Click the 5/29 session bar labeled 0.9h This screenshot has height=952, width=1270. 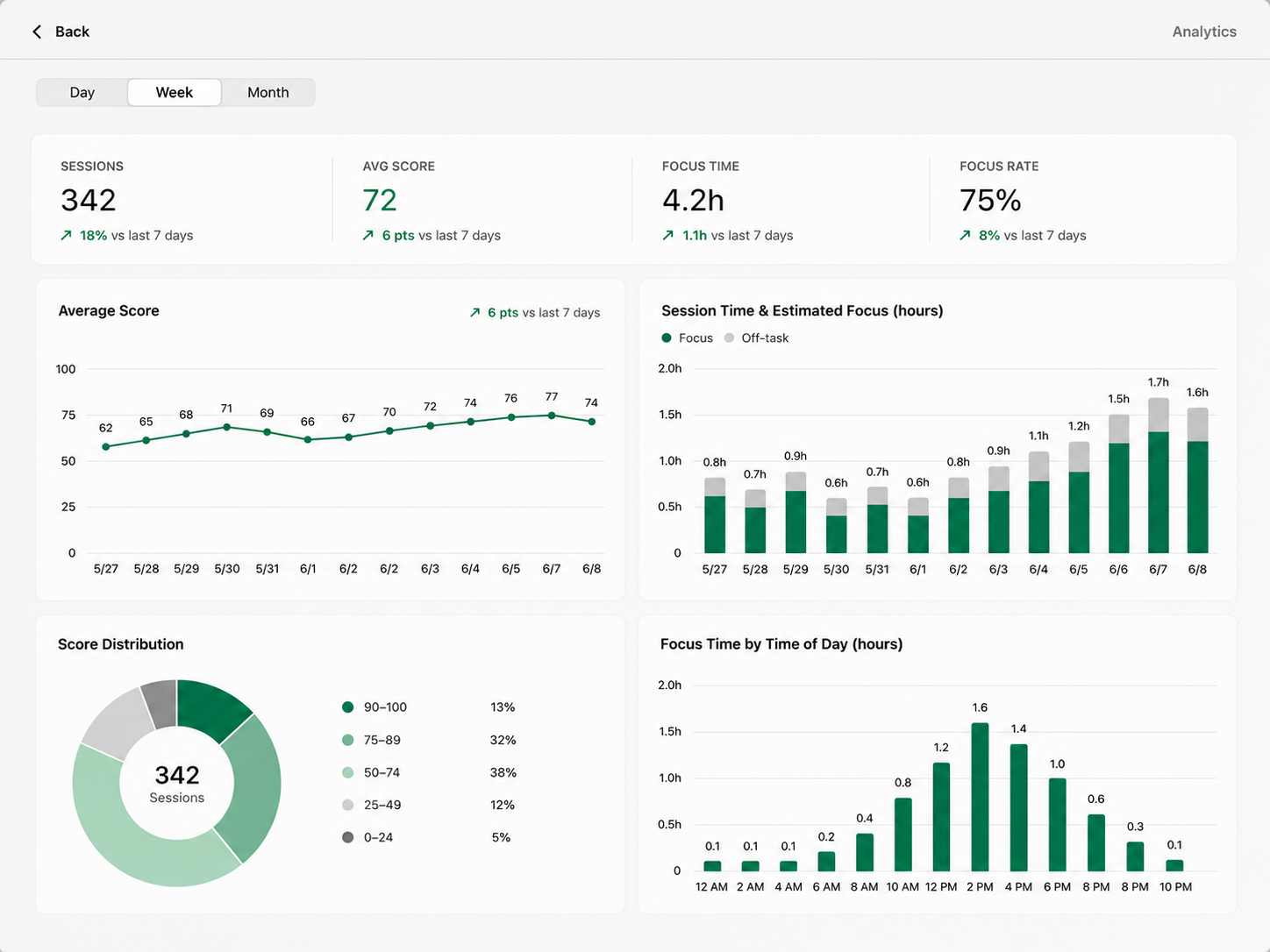click(x=796, y=513)
